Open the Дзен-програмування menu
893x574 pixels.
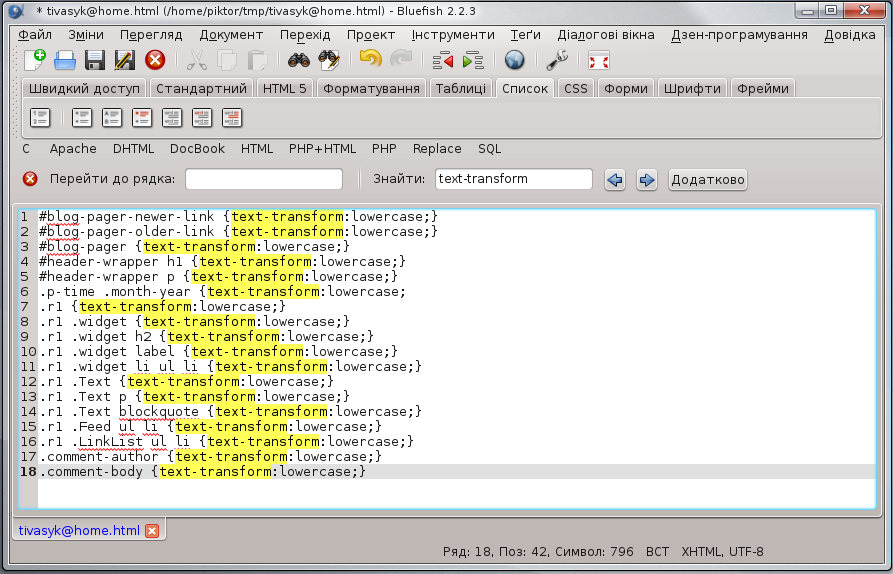click(x=739, y=35)
